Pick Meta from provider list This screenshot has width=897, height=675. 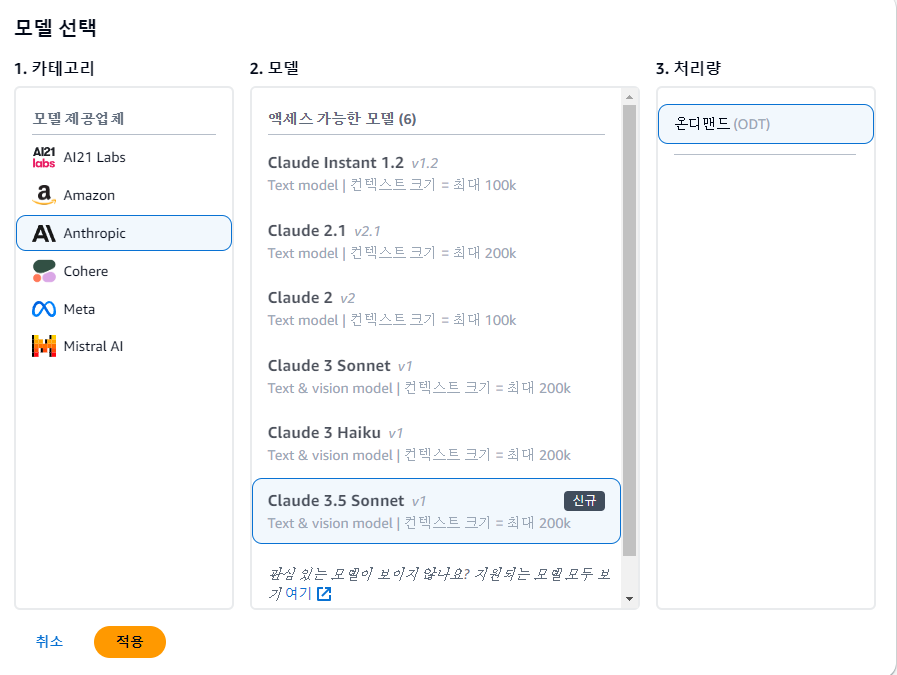[x=124, y=309]
